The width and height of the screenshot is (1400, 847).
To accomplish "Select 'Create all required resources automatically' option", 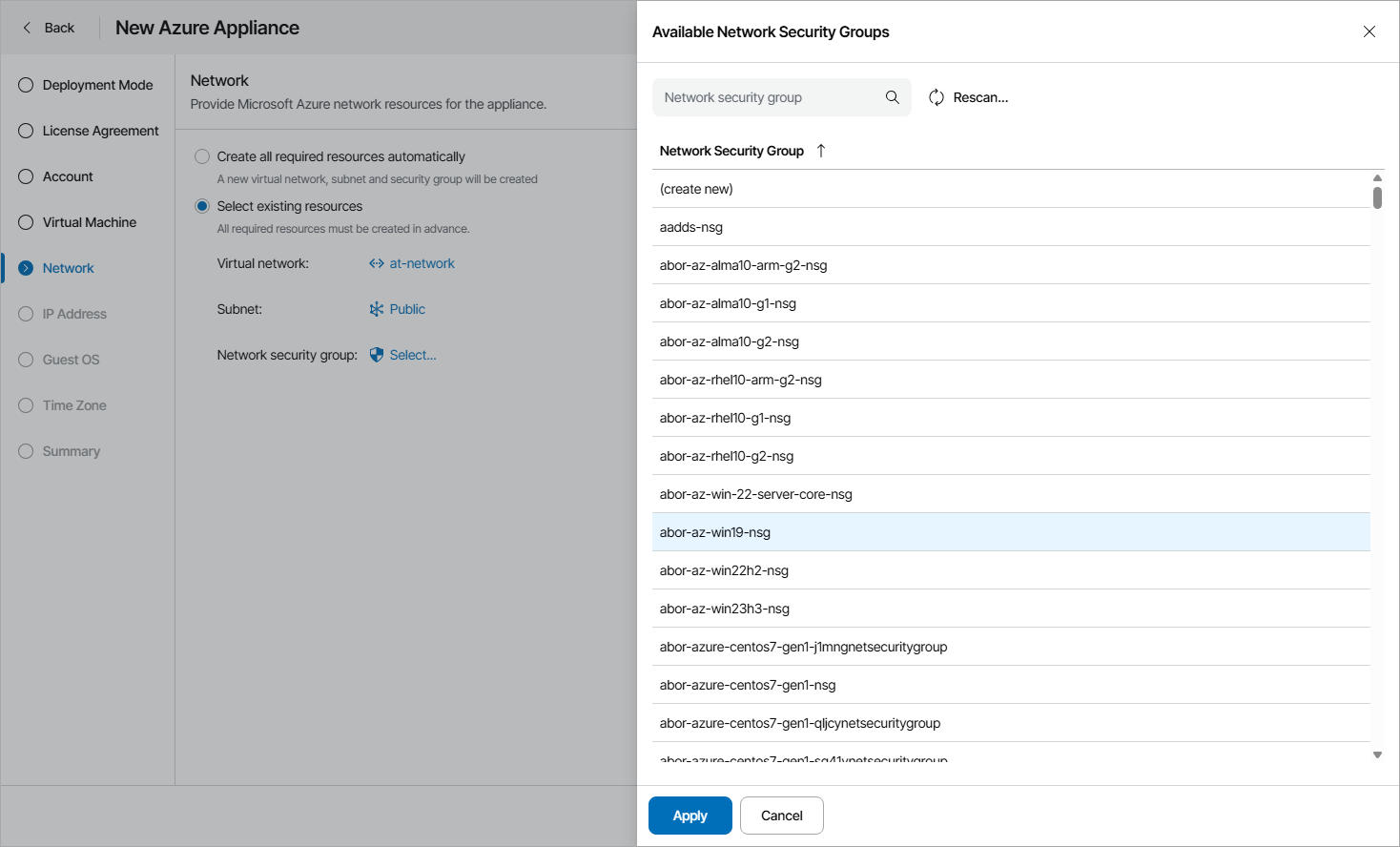I will [x=202, y=156].
